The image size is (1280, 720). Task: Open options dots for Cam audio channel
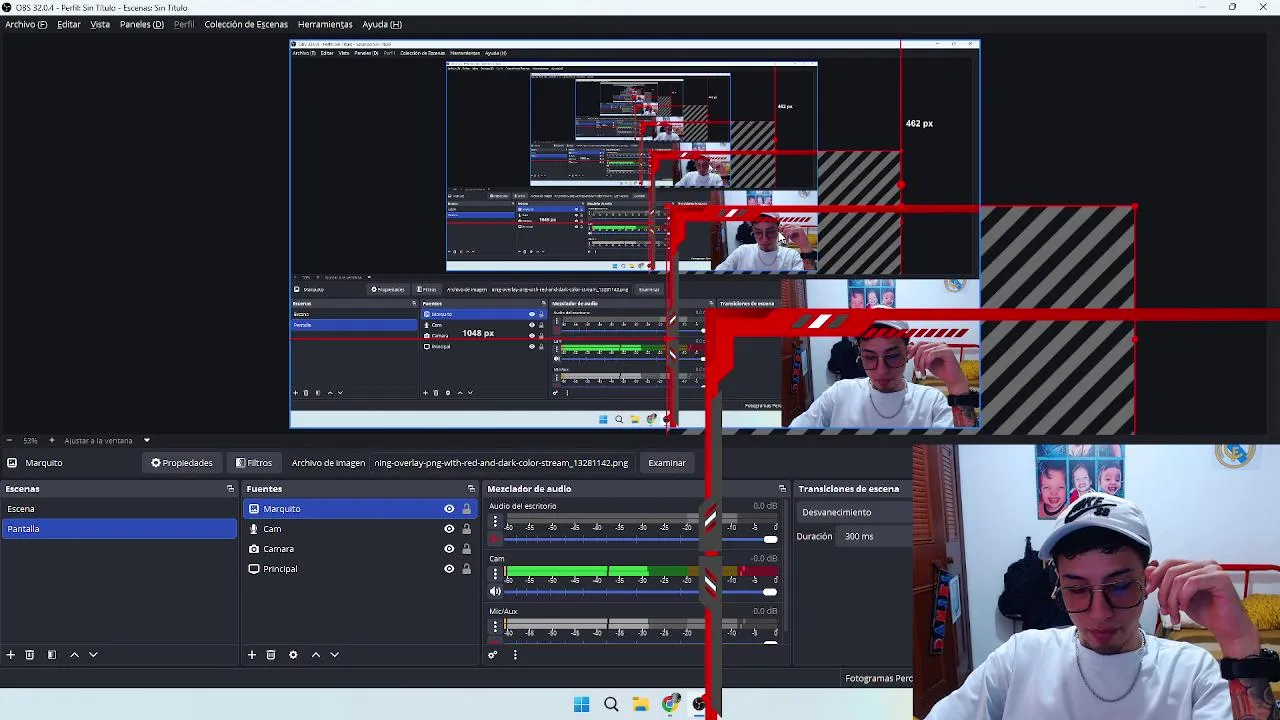495,574
